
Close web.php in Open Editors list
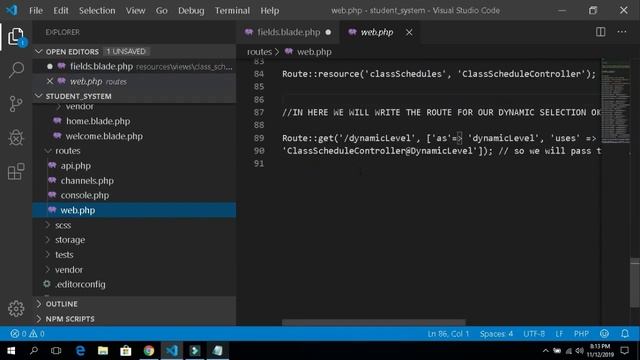pos(50,81)
